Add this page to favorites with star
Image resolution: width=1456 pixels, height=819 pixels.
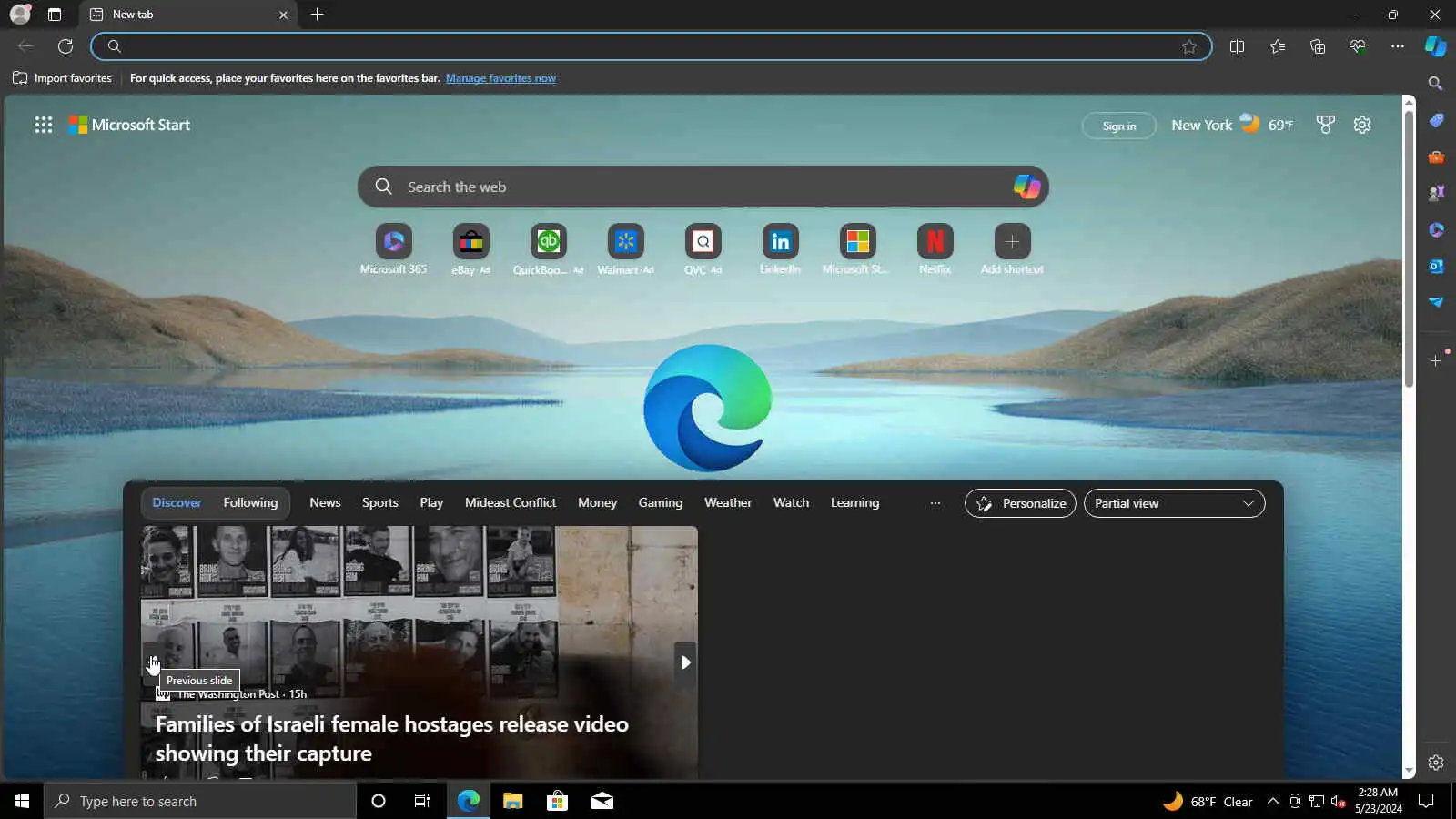click(x=1189, y=46)
